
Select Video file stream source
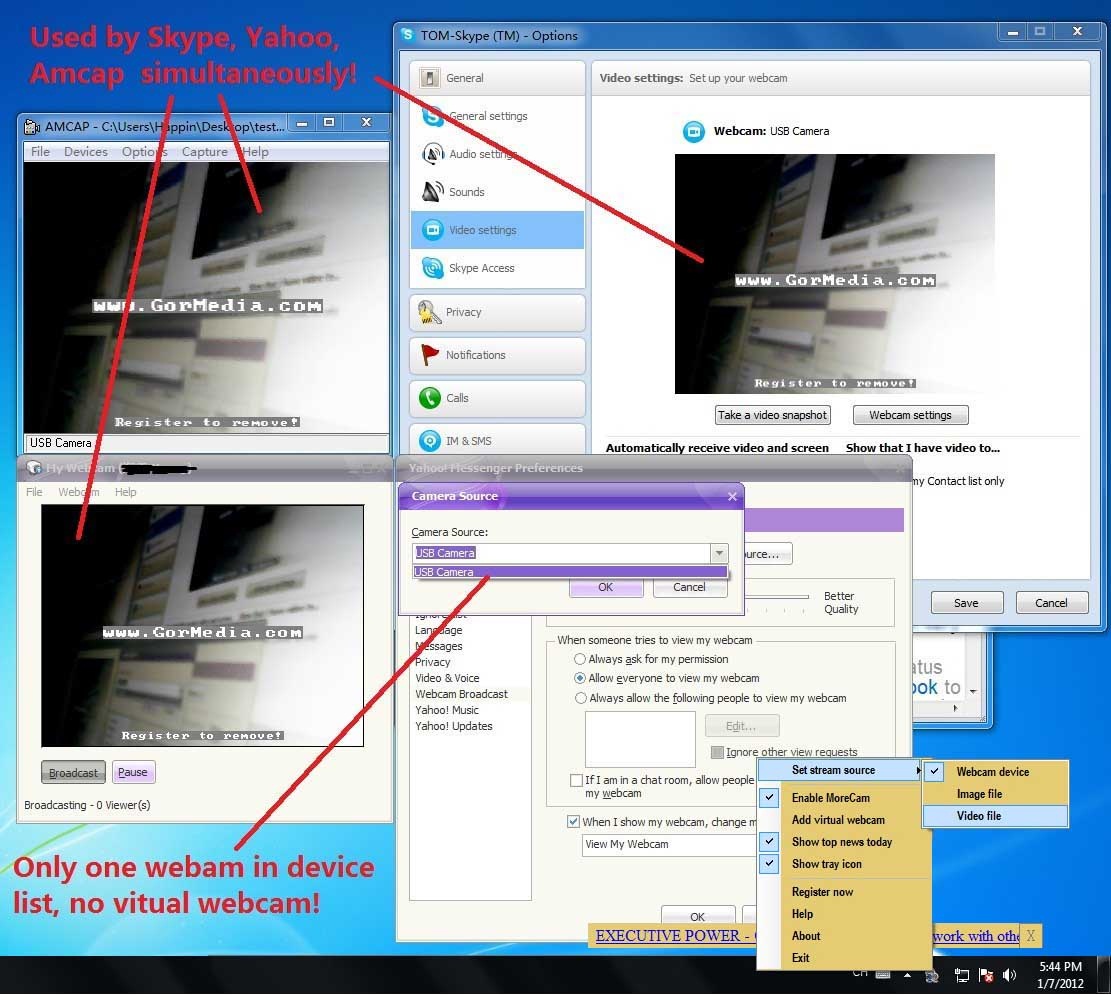tap(995, 816)
